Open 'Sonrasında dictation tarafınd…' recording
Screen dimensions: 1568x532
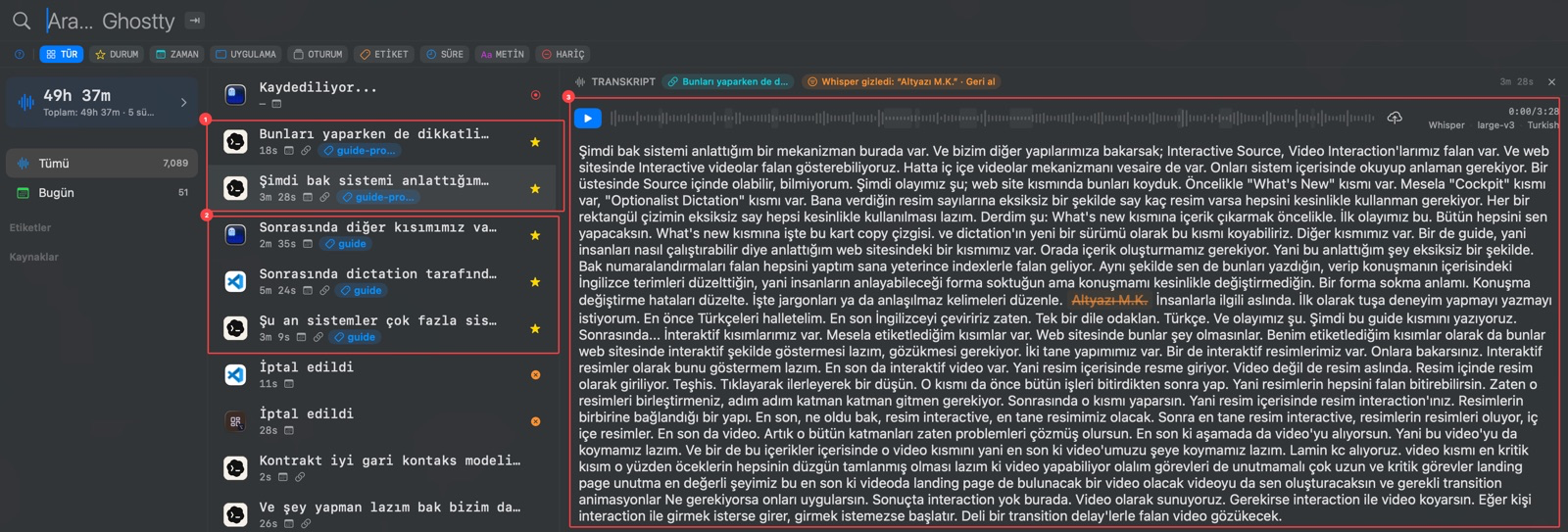384,281
